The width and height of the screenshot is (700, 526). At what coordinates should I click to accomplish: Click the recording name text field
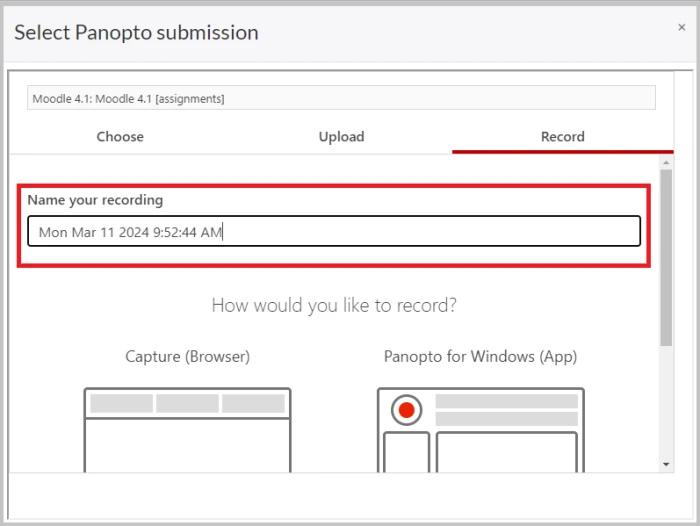click(334, 231)
